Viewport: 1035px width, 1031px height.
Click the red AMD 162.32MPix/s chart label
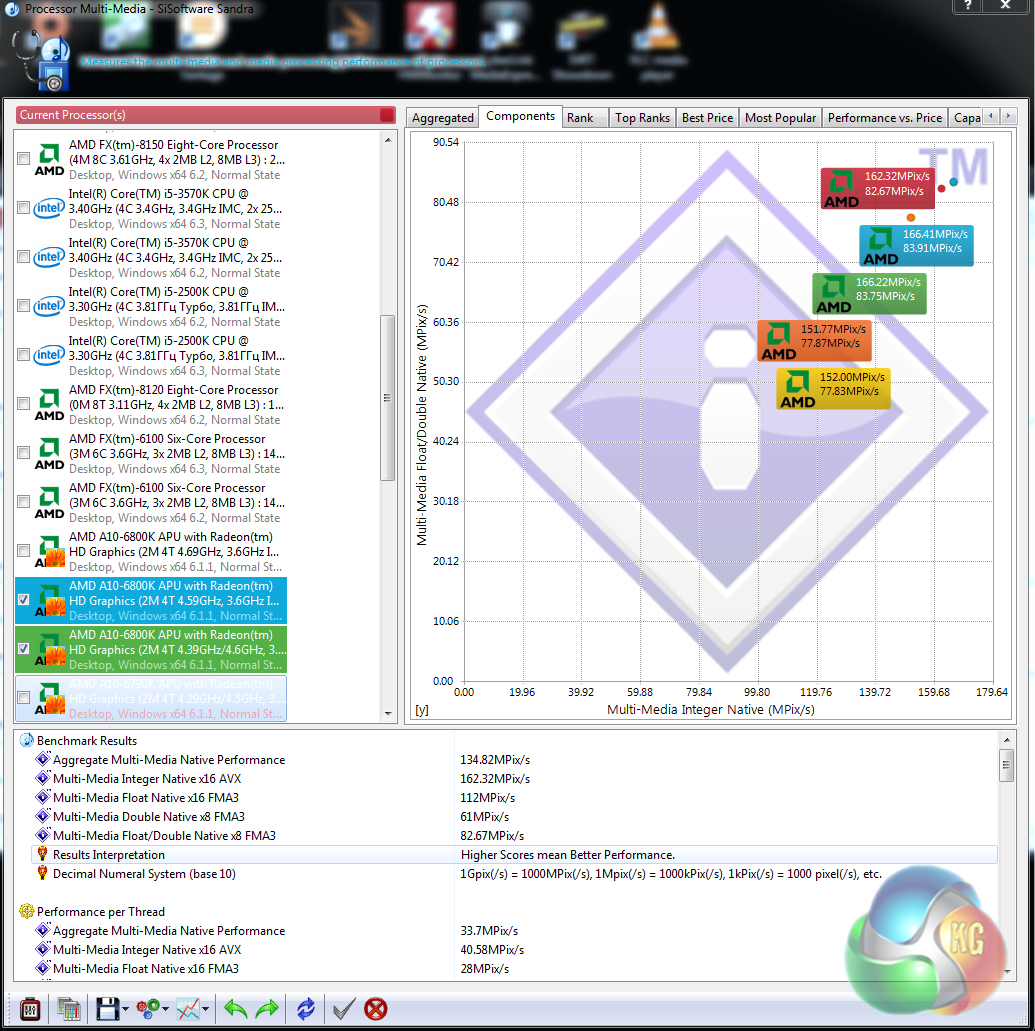point(878,188)
